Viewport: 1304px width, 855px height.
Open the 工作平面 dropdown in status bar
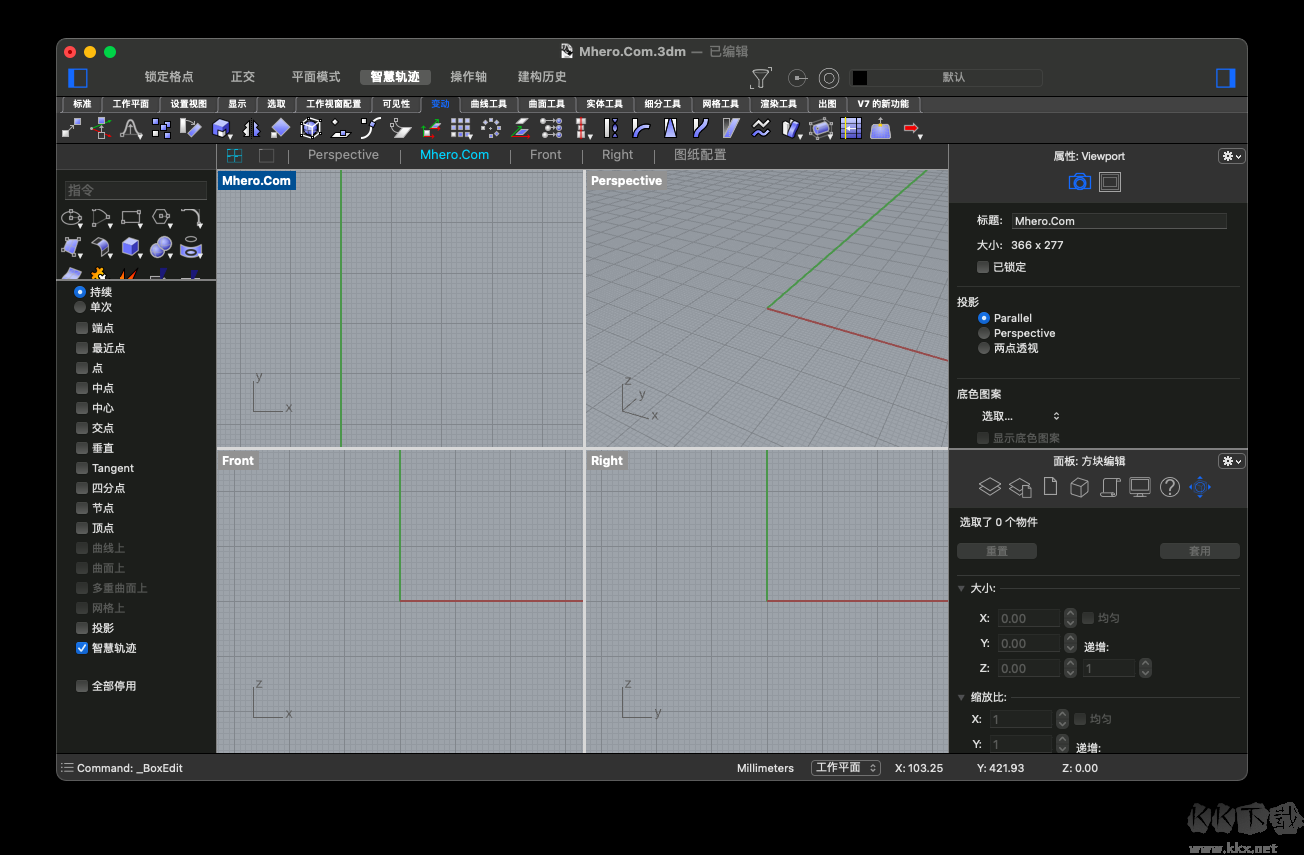click(846, 768)
